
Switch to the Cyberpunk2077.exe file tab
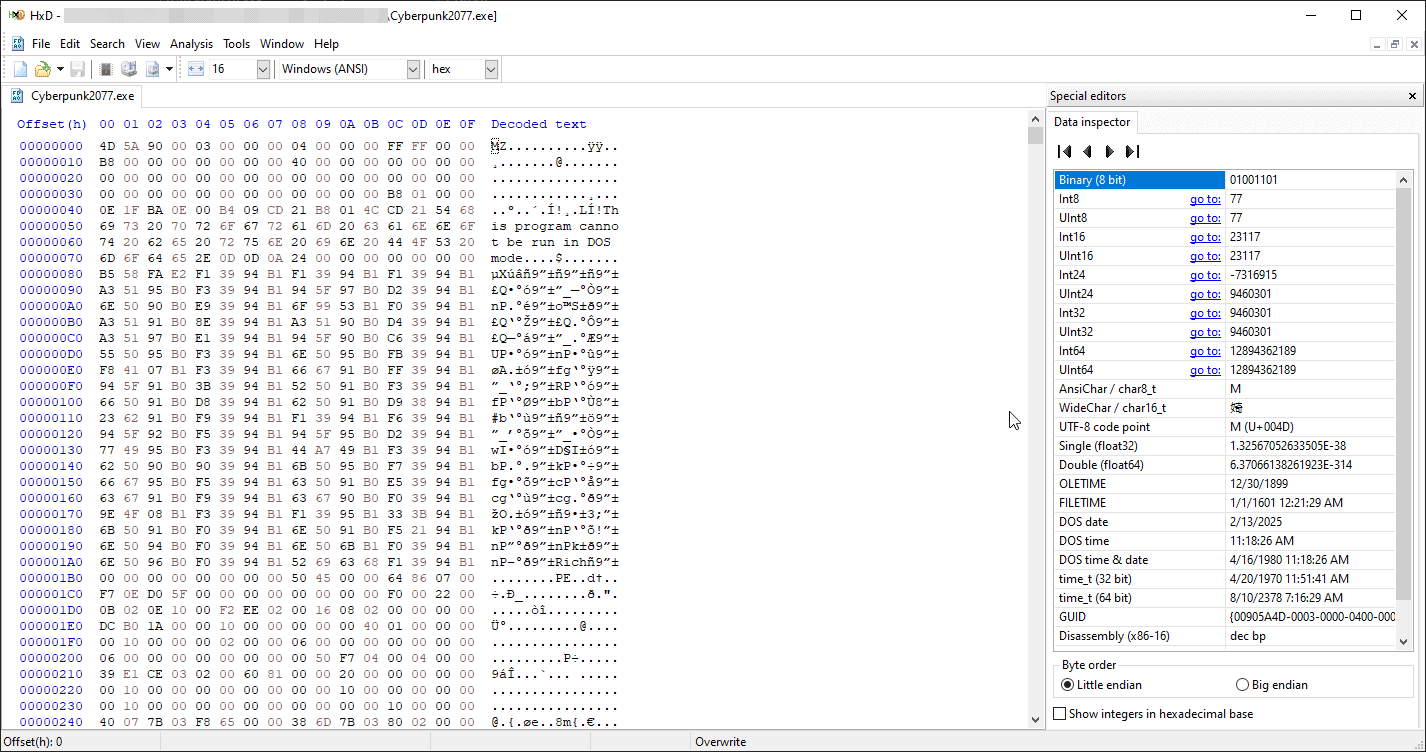click(72, 96)
